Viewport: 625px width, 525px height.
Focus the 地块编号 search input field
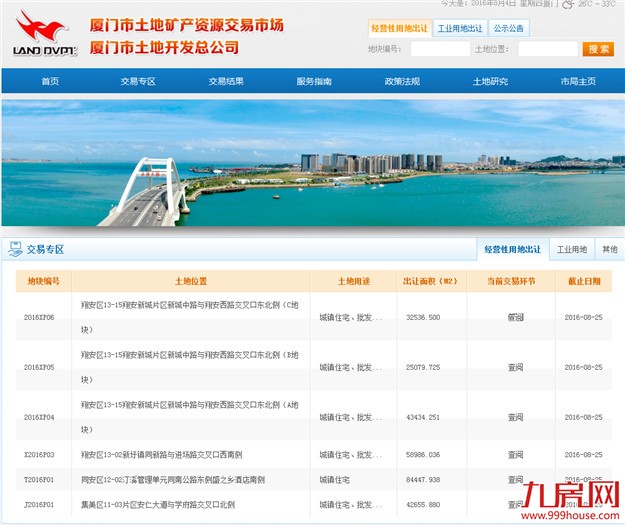coord(440,49)
